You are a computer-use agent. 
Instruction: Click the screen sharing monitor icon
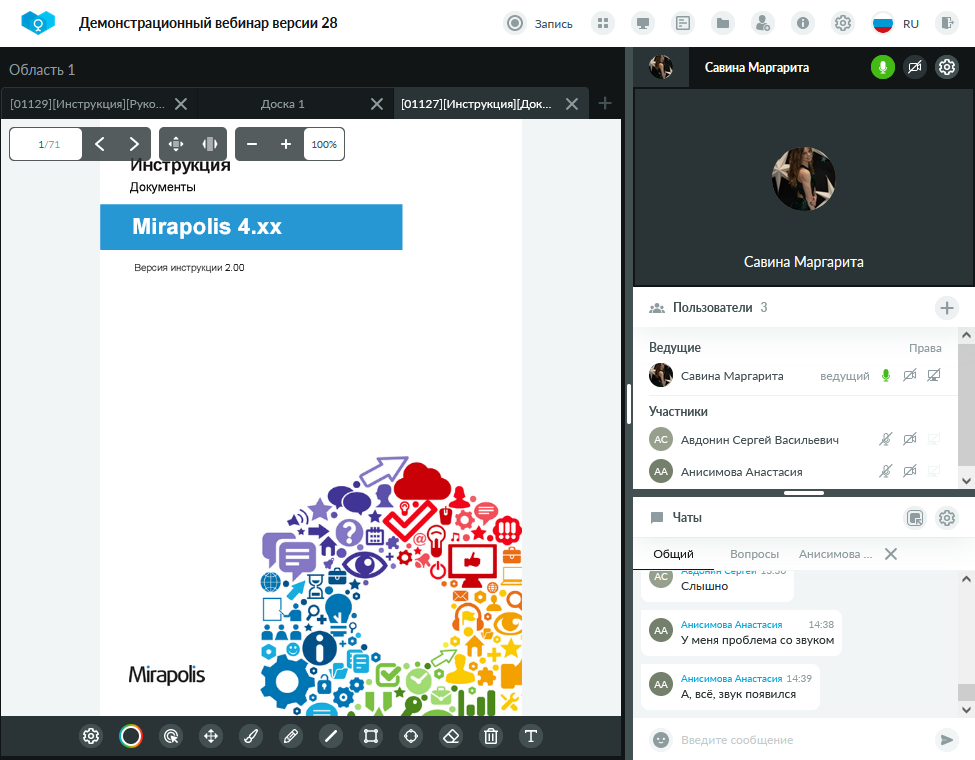coord(643,24)
